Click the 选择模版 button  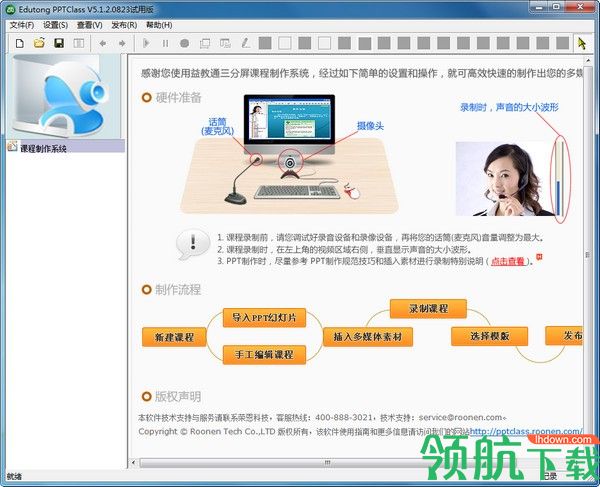pyautogui.click(x=489, y=336)
